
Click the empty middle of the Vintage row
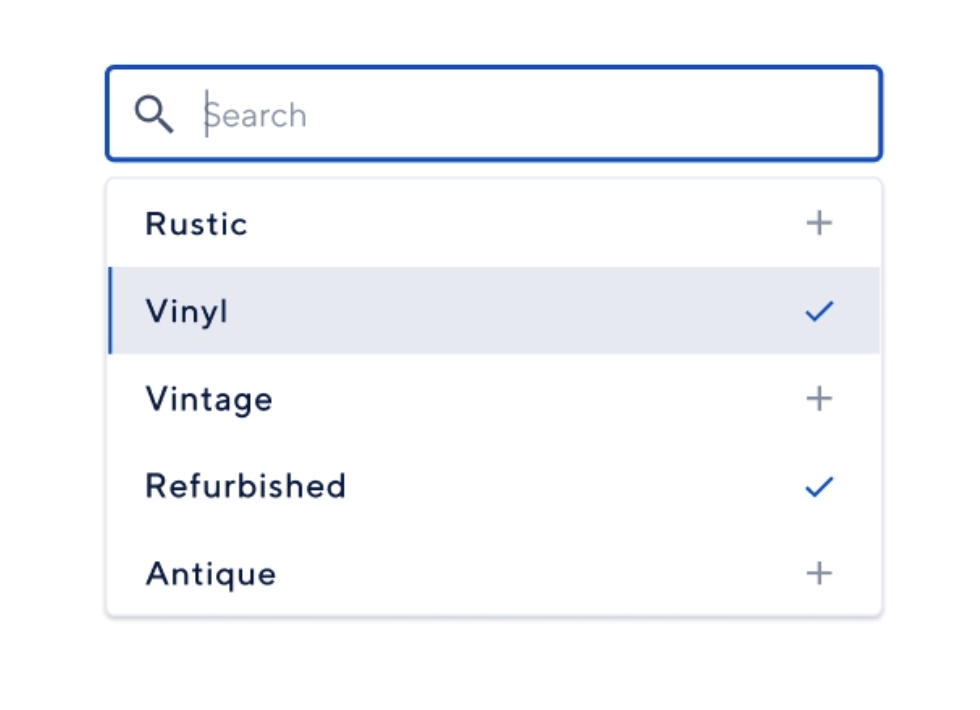520,399
